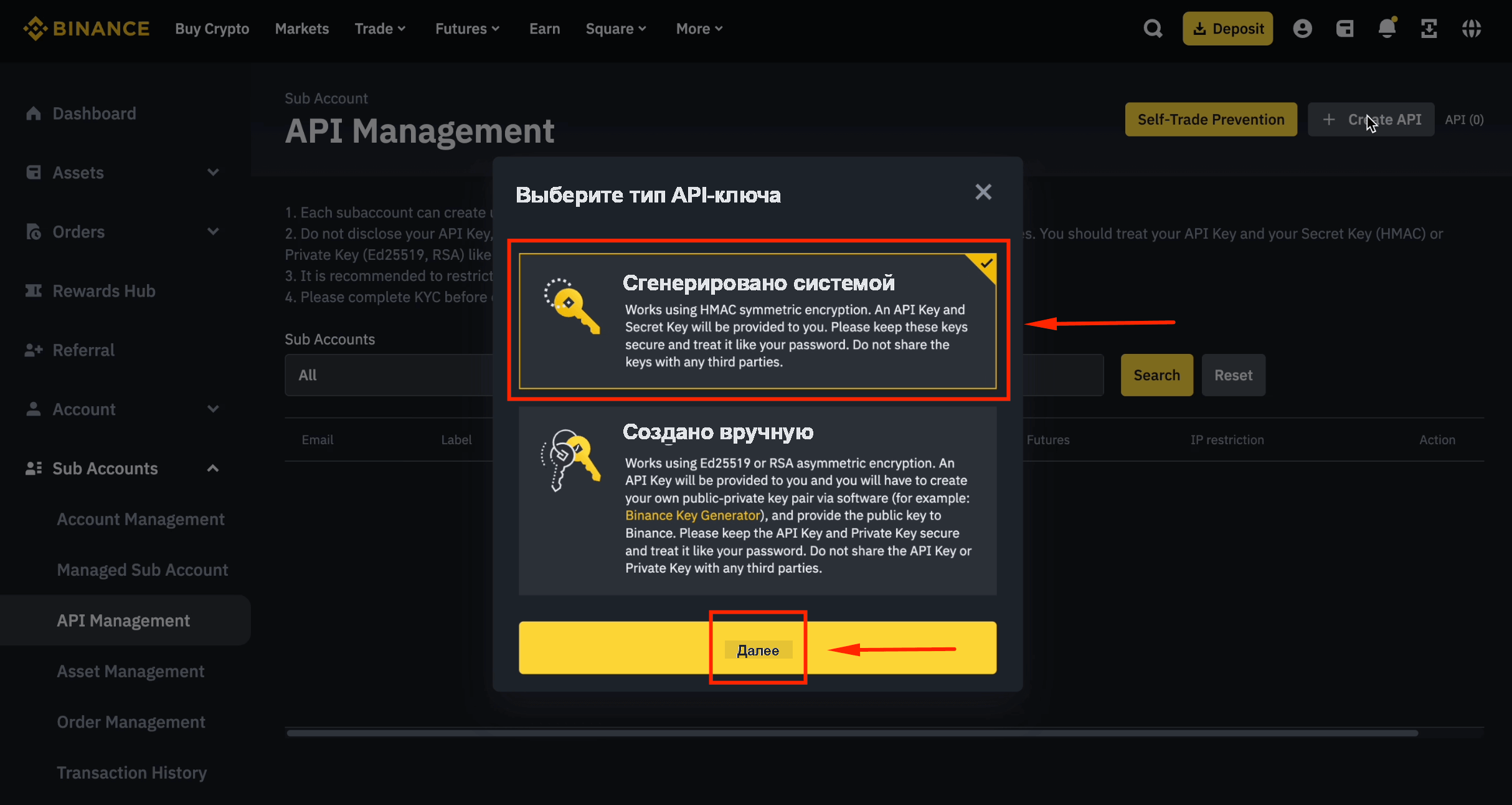Click the IP restriction column header

tap(1227, 440)
